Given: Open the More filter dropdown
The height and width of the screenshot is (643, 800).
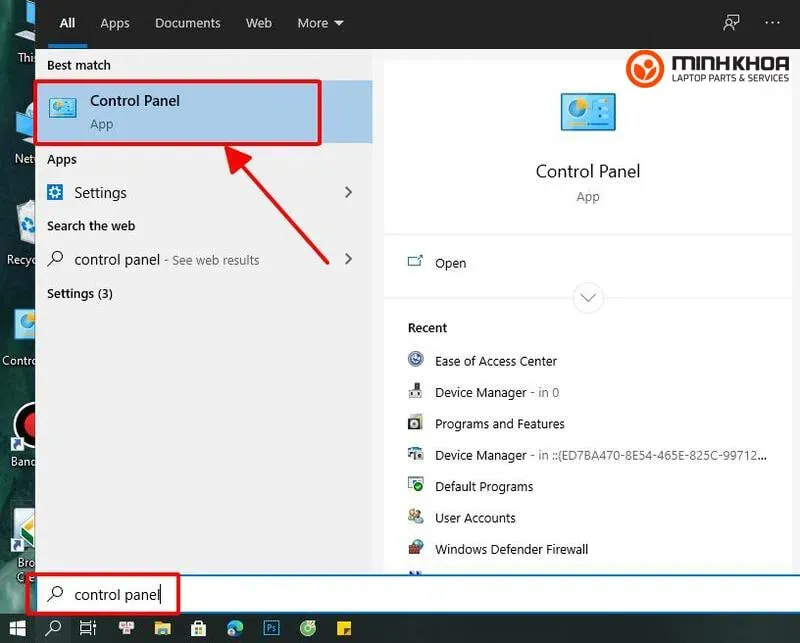Looking at the screenshot, I should coord(320,23).
